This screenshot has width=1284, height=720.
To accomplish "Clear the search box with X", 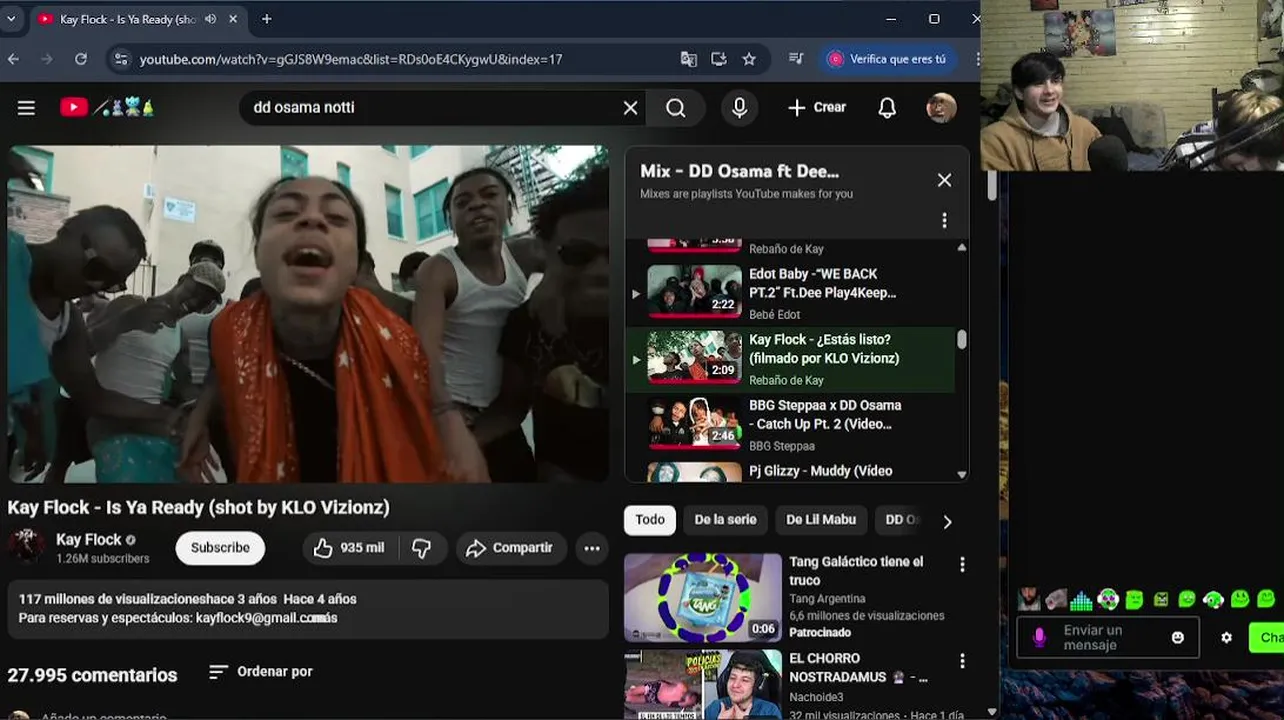I will pyautogui.click(x=630, y=108).
